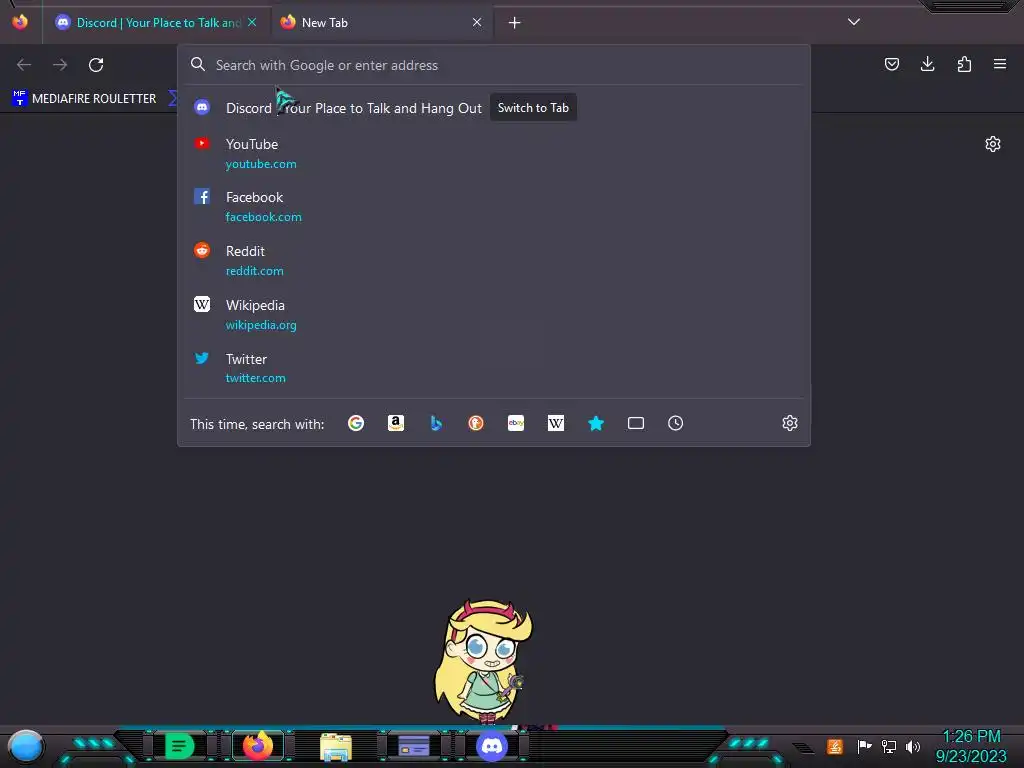The height and width of the screenshot is (768, 1024).
Task: Click the Firefox taskbar icon
Action: tap(258, 746)
